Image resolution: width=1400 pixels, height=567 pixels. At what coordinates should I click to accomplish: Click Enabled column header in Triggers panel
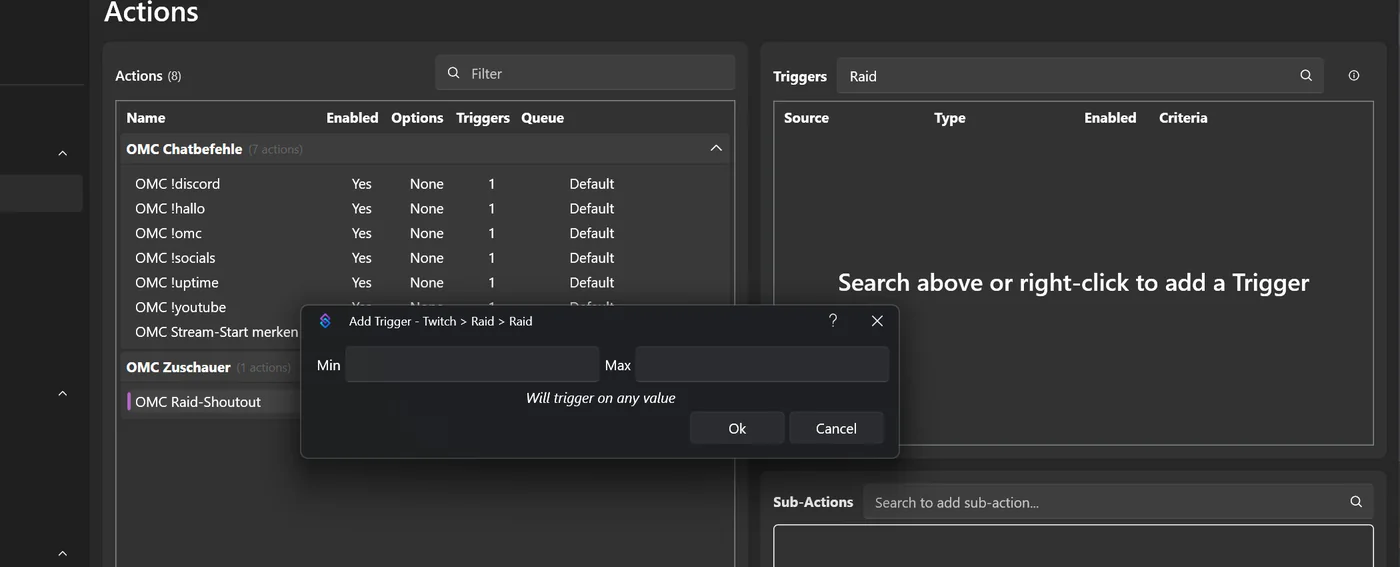pyautogui.click(x=1110, y=118)
